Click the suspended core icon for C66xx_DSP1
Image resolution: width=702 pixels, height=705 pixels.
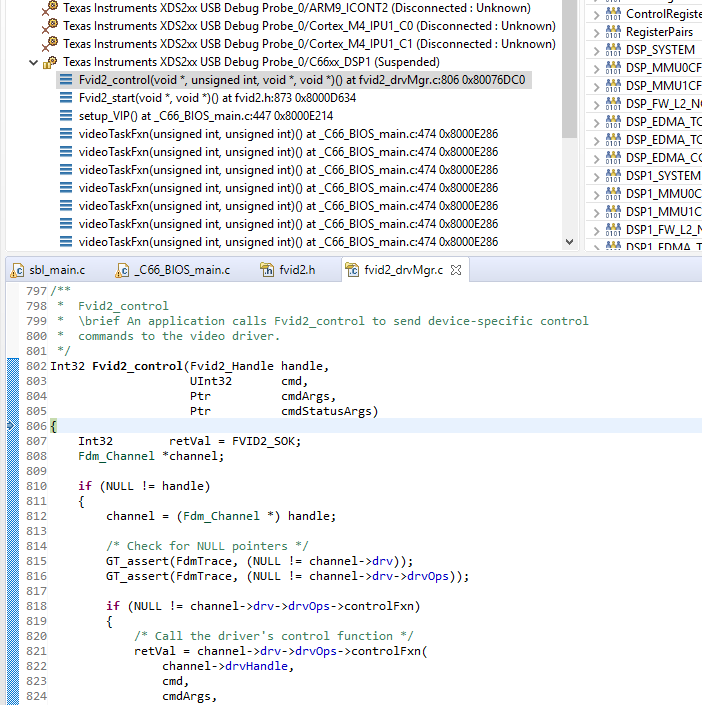tap(50, 62)
